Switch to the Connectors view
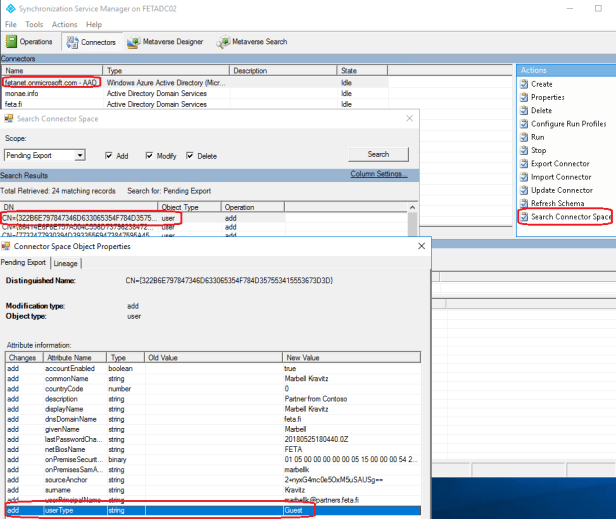 [x=90, y=42]
